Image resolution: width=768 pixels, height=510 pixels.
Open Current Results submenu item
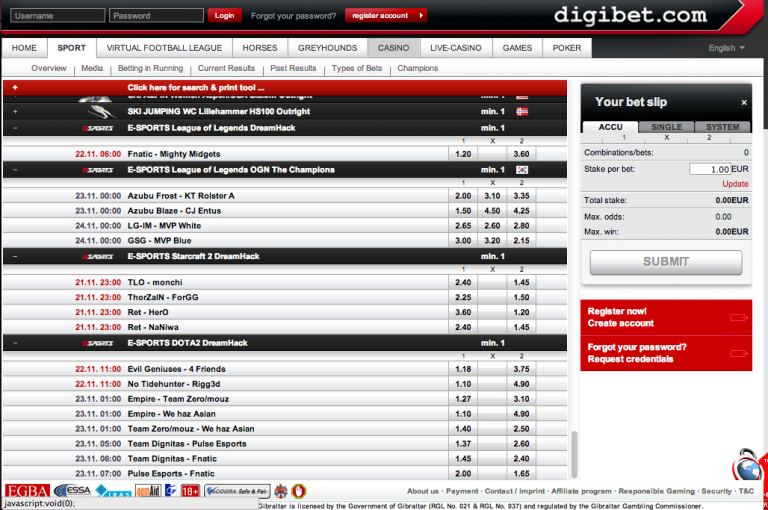point(226,68)
